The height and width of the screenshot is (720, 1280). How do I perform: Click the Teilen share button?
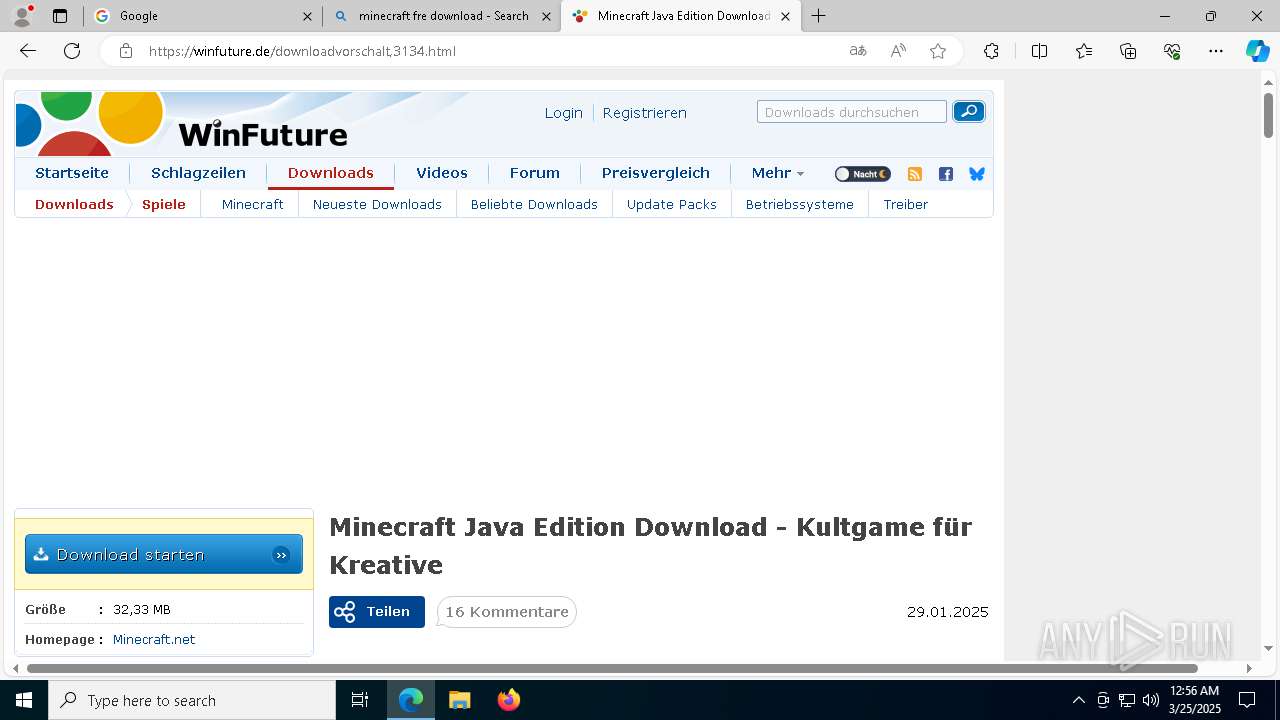377,612
